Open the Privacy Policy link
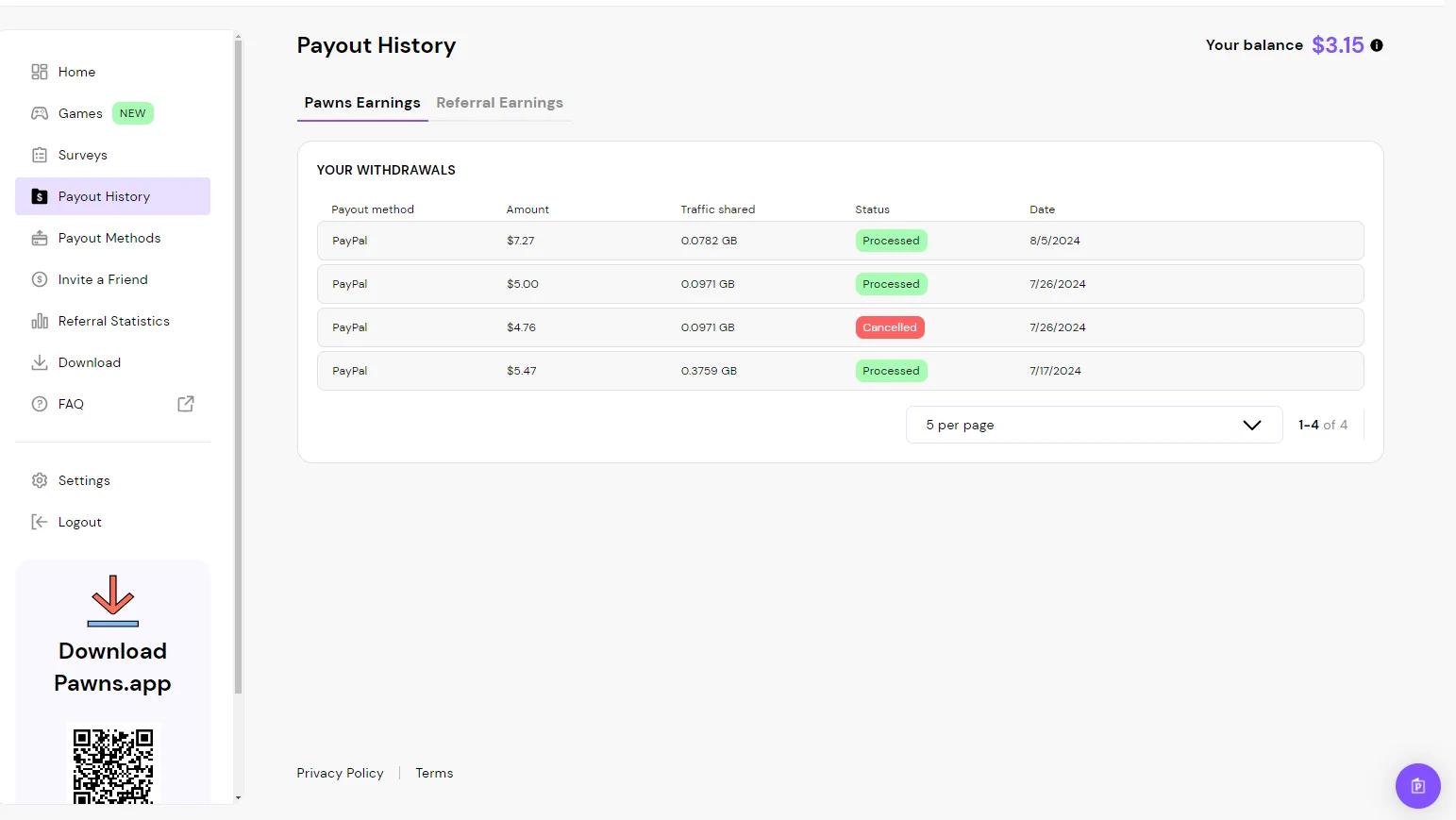1456x820 pixels. coord(340,773)
